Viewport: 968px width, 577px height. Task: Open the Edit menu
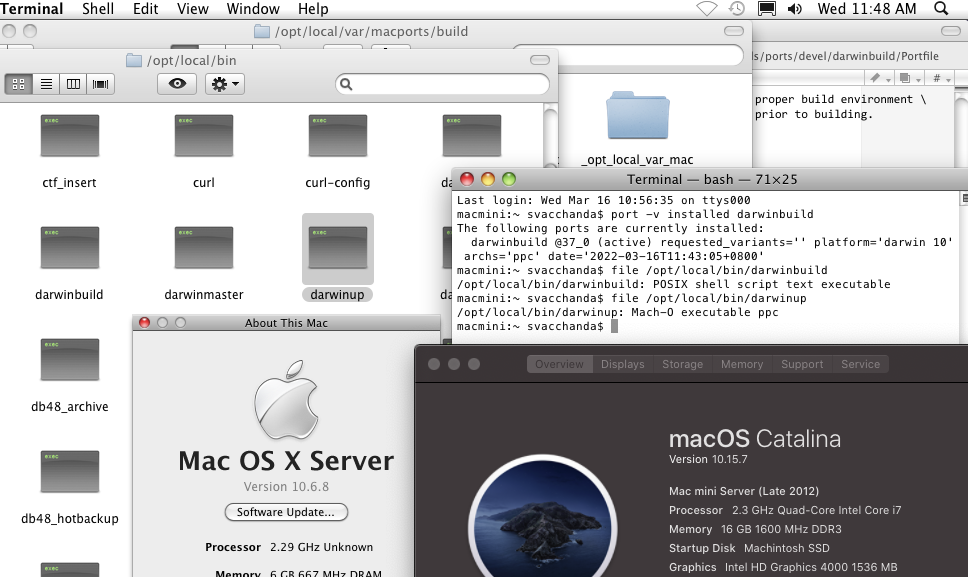[146, 9]
